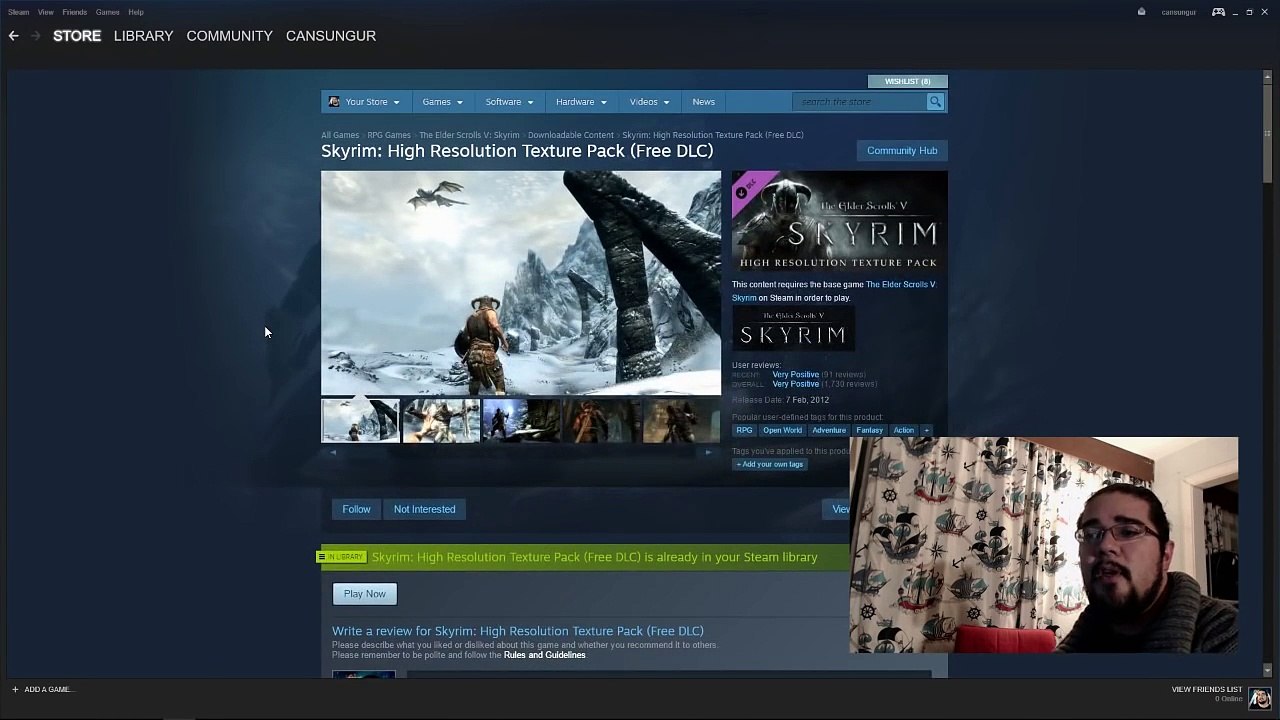The image size is (1280, 720).
Task: Switch to the STORE tab
Action: (x=77, y=36)
